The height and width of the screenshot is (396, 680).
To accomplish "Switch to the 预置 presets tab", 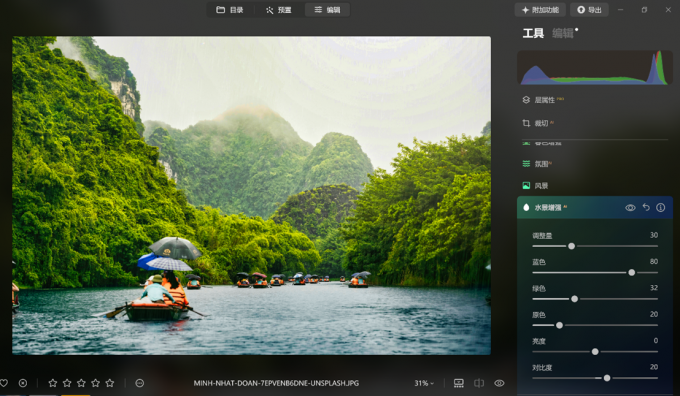I will pyautogui.click(x=278, y=10).
